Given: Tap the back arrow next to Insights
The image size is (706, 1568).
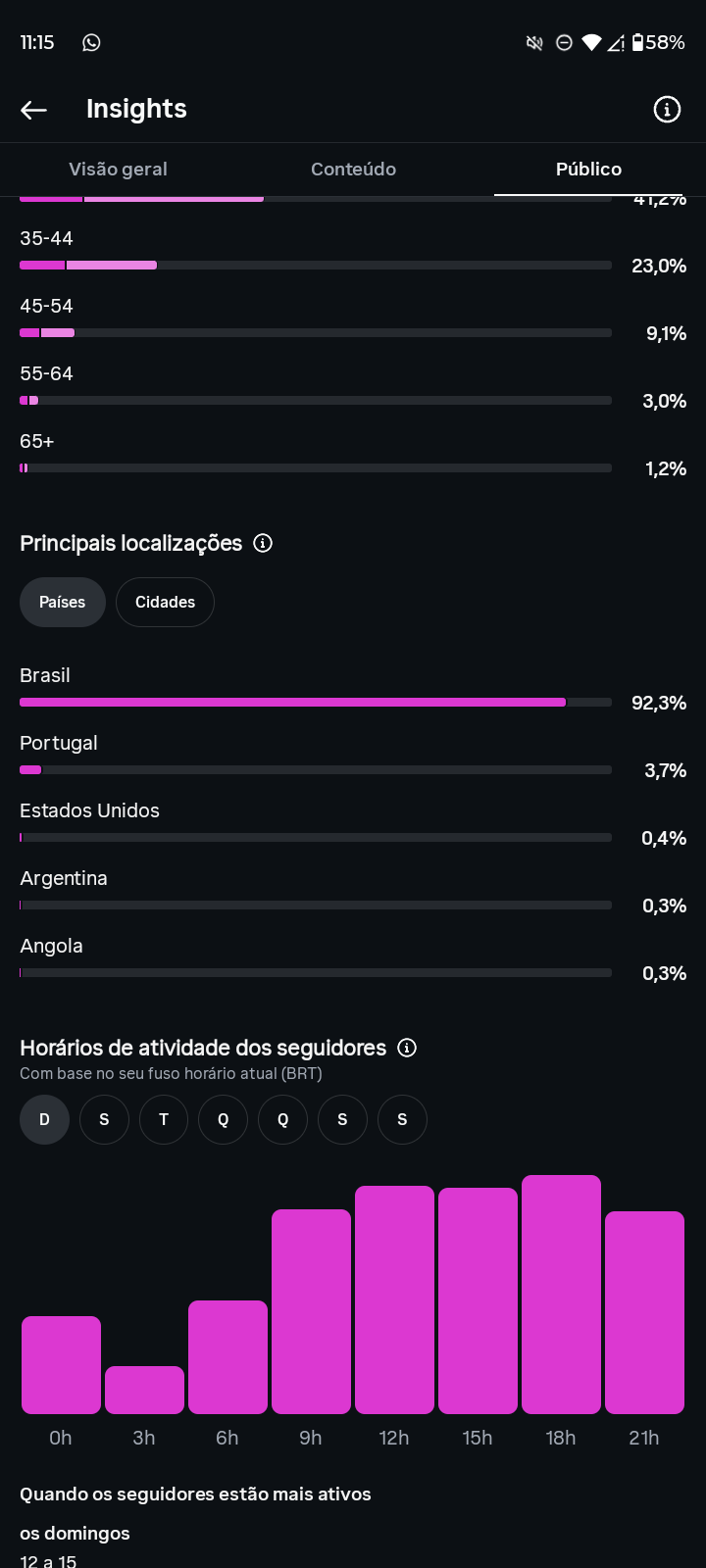Looking at the screenshot, I should point(34,110).
